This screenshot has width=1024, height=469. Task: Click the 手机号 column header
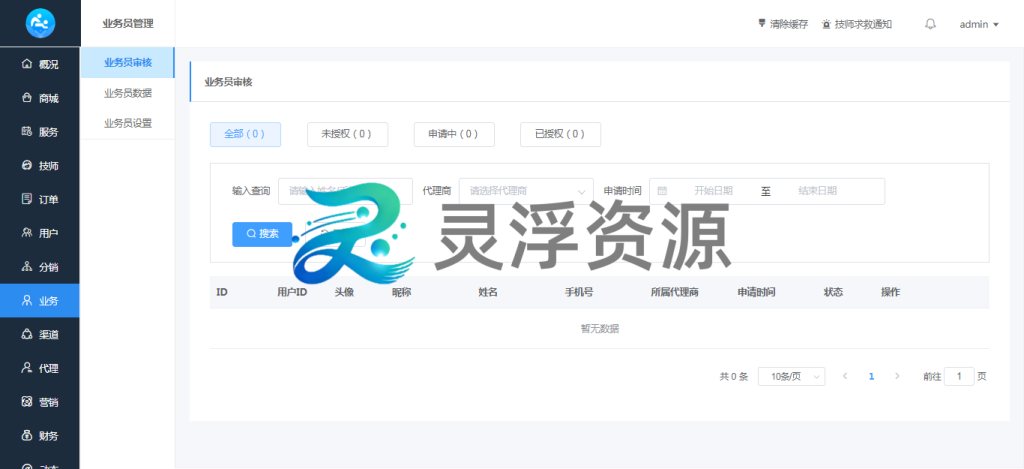click(x=579, y=293)
